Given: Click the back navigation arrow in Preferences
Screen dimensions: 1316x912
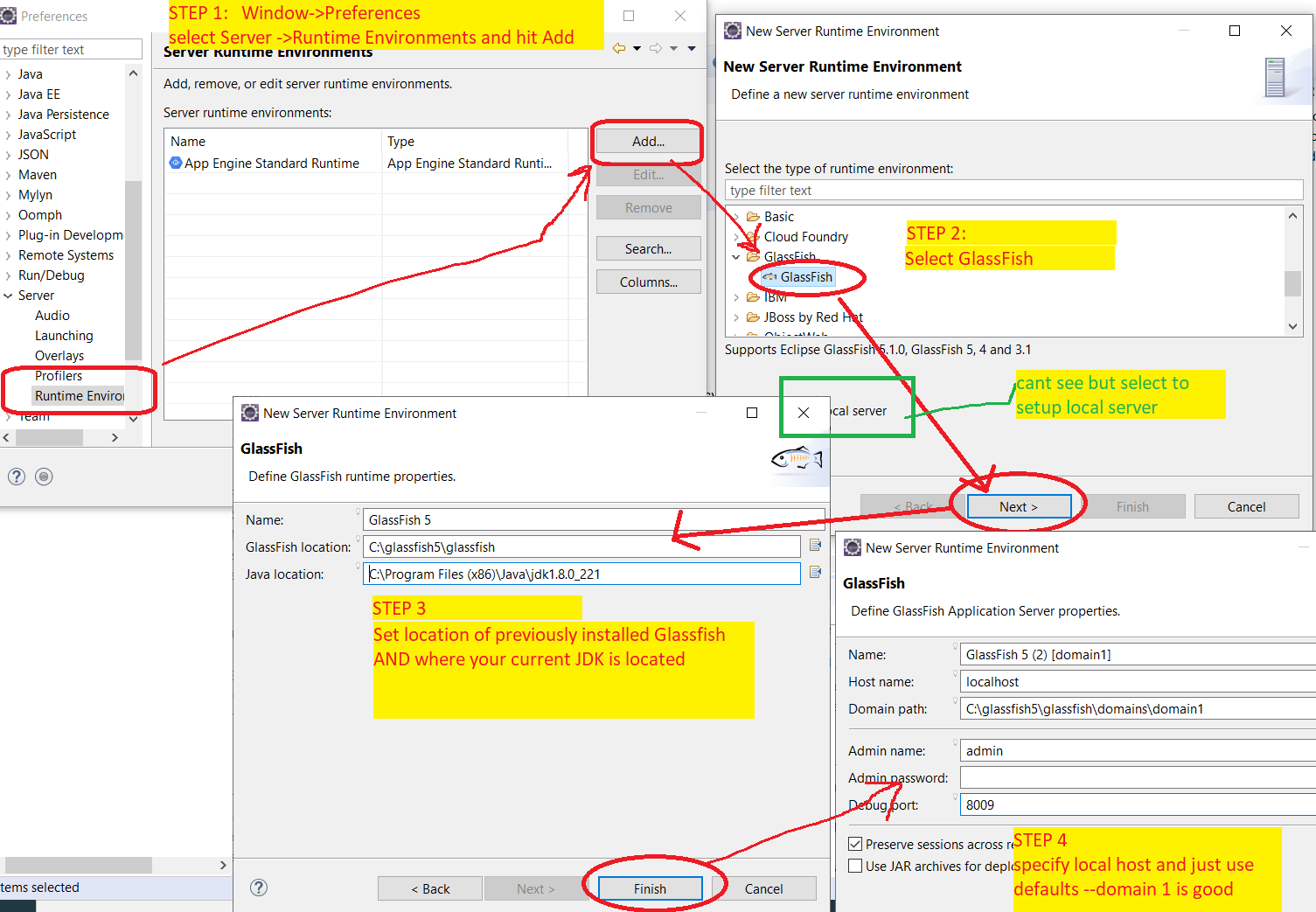Looking at the screenshot, I should [619, 48].
